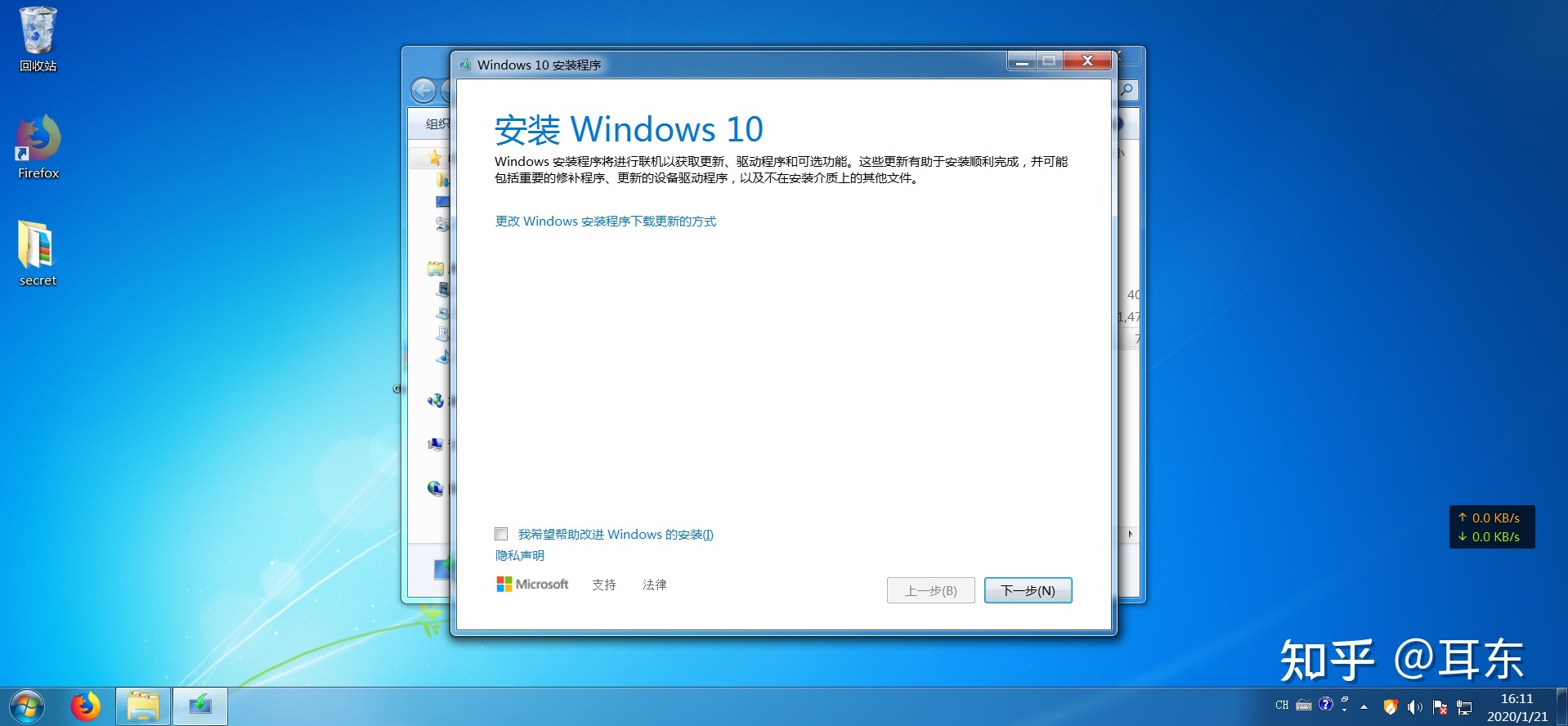
Task: Click the 上一步(B) back button
Action: click(x=930, y=590)
